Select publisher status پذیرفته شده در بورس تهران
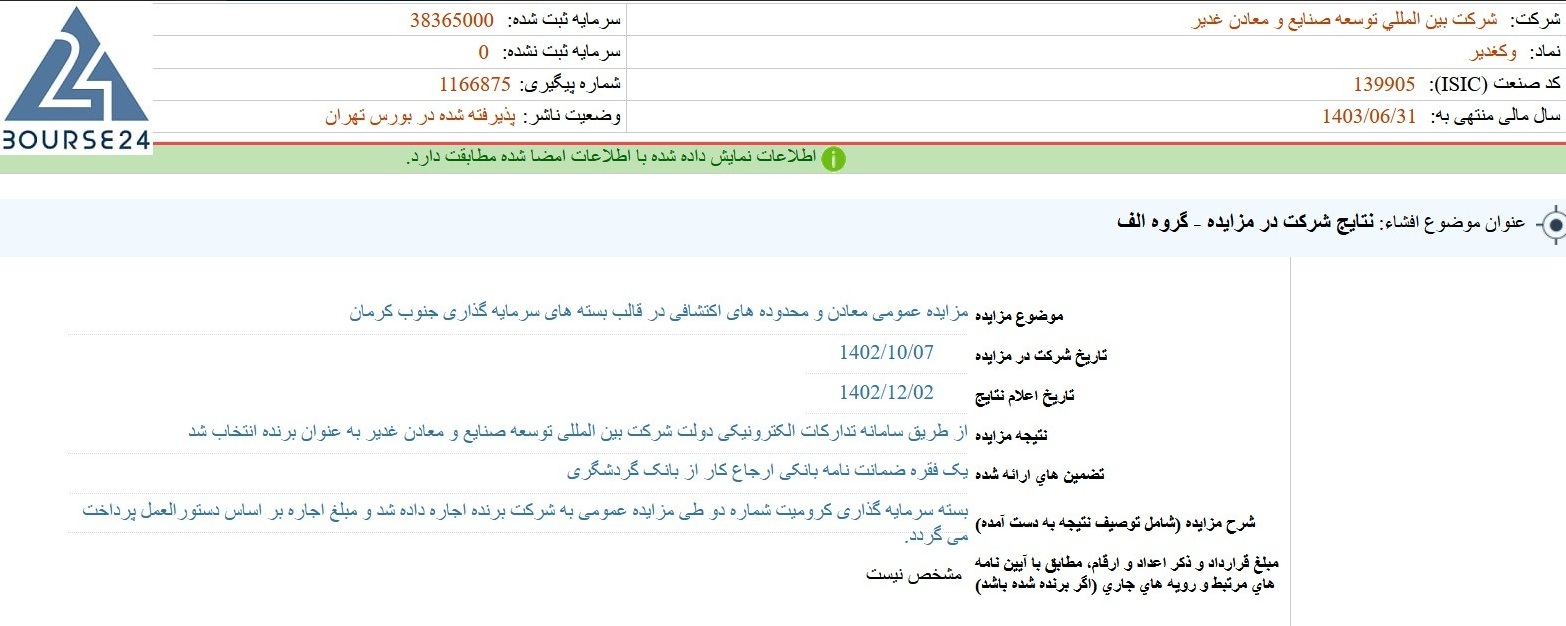 pos(420,116)
